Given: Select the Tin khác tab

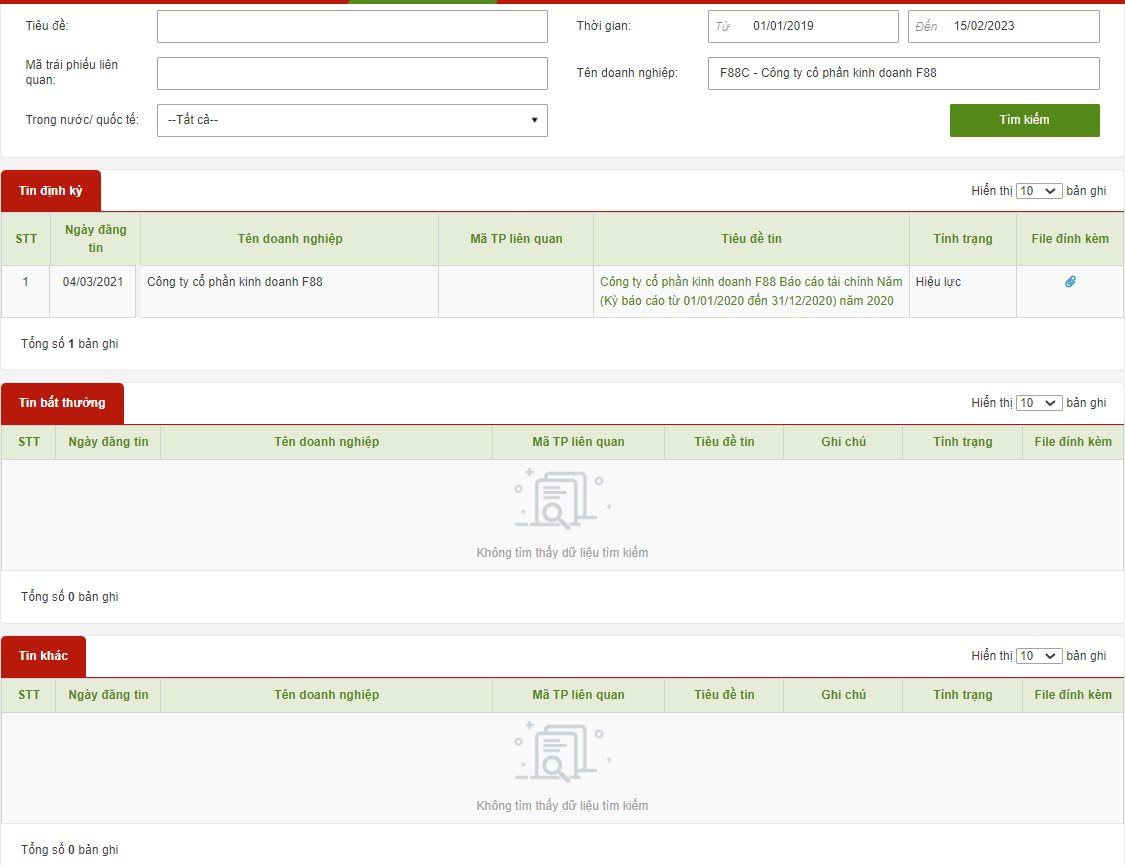Looking at the screenshot, I should pyautogui.click(x=44, y=656).
